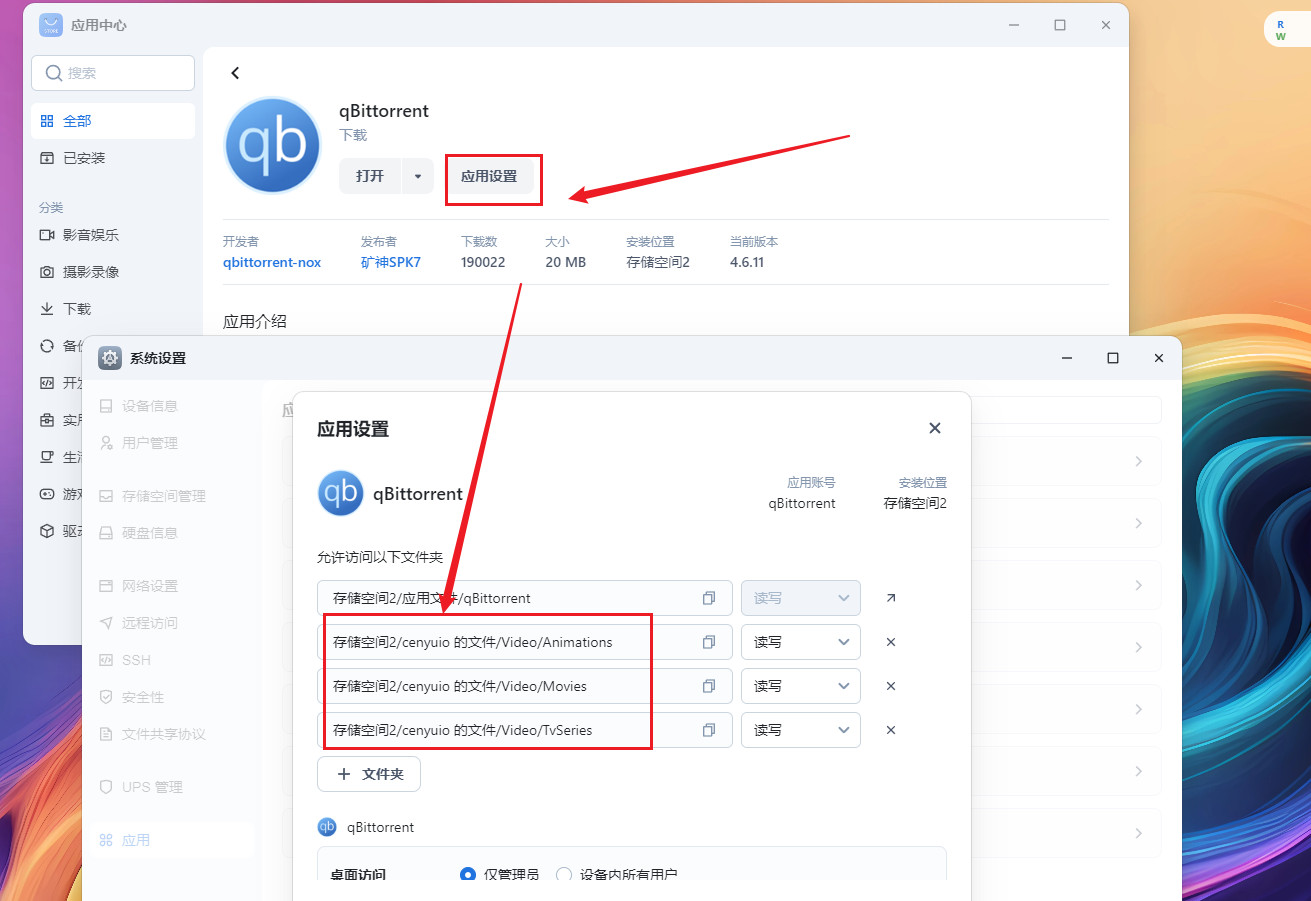1311x901 pixels.
Task: Open the 读写 dropdown for Video/Animations
Action: (800, 642)
